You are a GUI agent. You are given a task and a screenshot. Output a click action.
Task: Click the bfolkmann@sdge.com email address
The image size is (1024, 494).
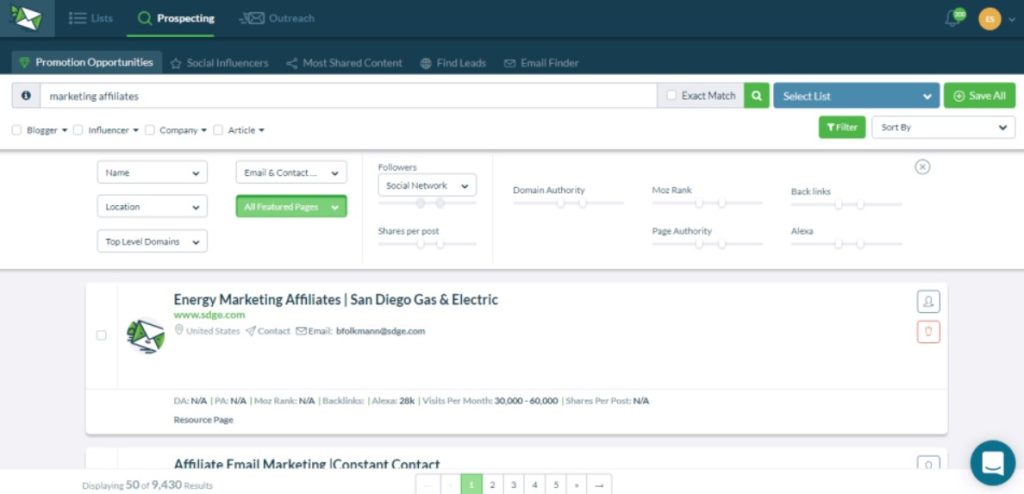click(381, 331)
